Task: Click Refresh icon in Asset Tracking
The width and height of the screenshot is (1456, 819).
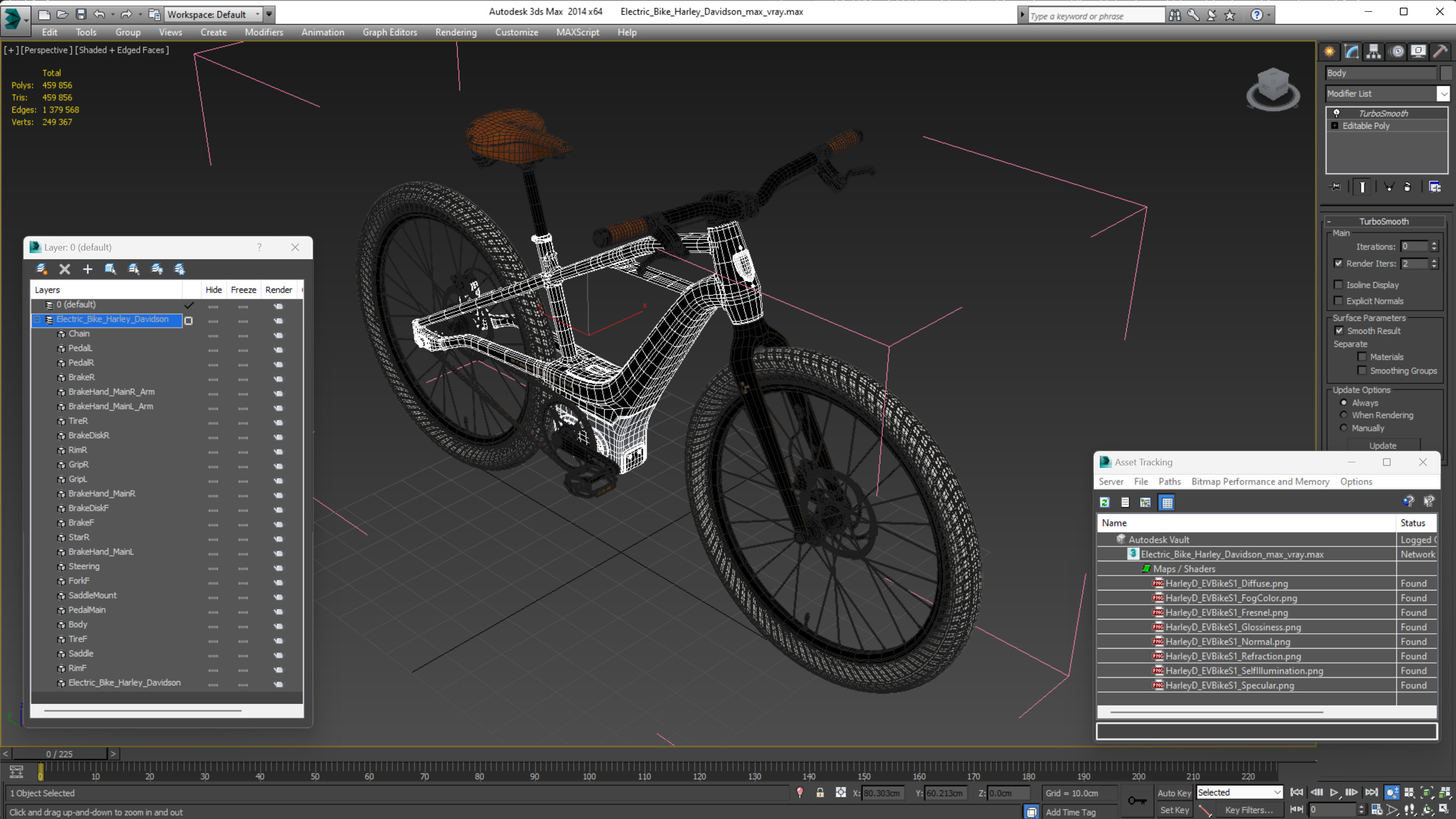Action: (x=1104, y=502)
